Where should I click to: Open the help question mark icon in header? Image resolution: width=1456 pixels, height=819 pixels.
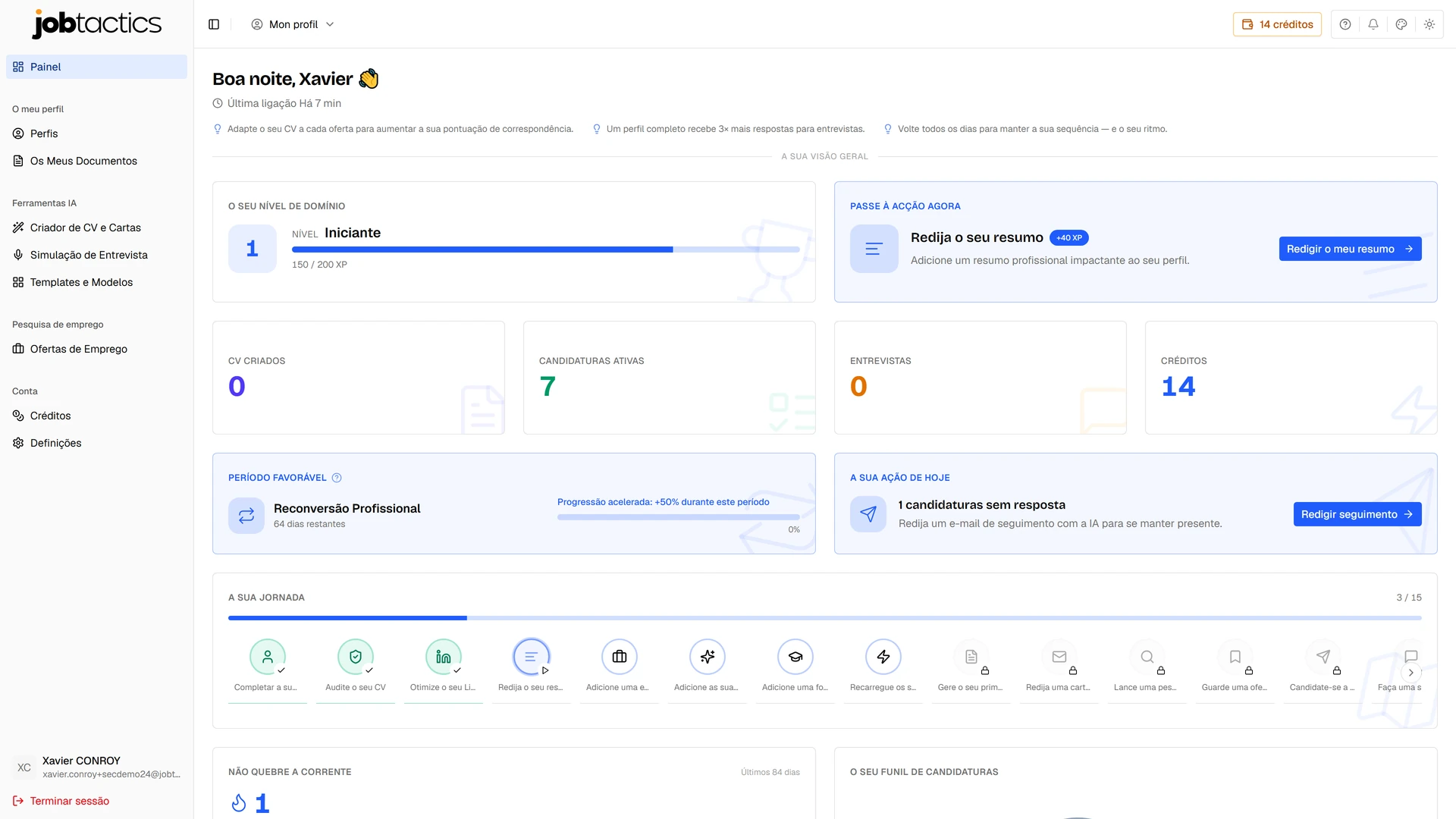(1345, 24)
